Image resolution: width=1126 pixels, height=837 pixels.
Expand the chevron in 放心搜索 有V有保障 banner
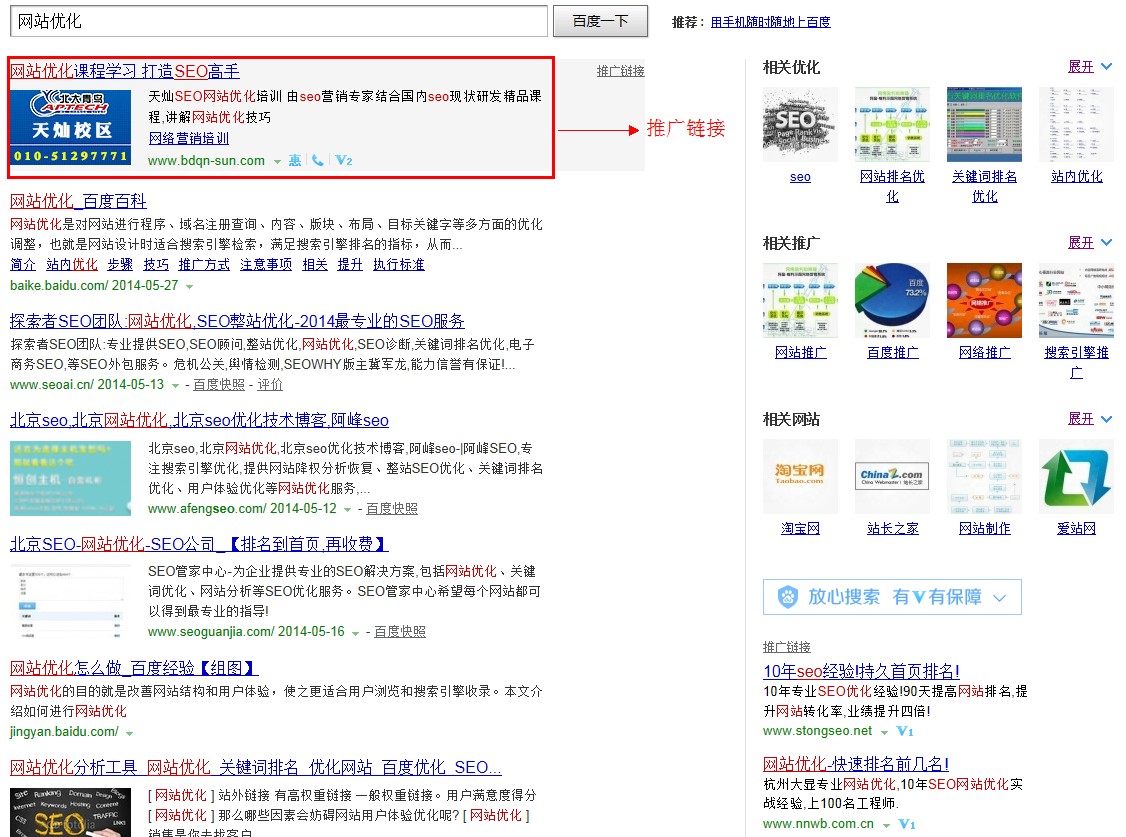point(1001,597)
